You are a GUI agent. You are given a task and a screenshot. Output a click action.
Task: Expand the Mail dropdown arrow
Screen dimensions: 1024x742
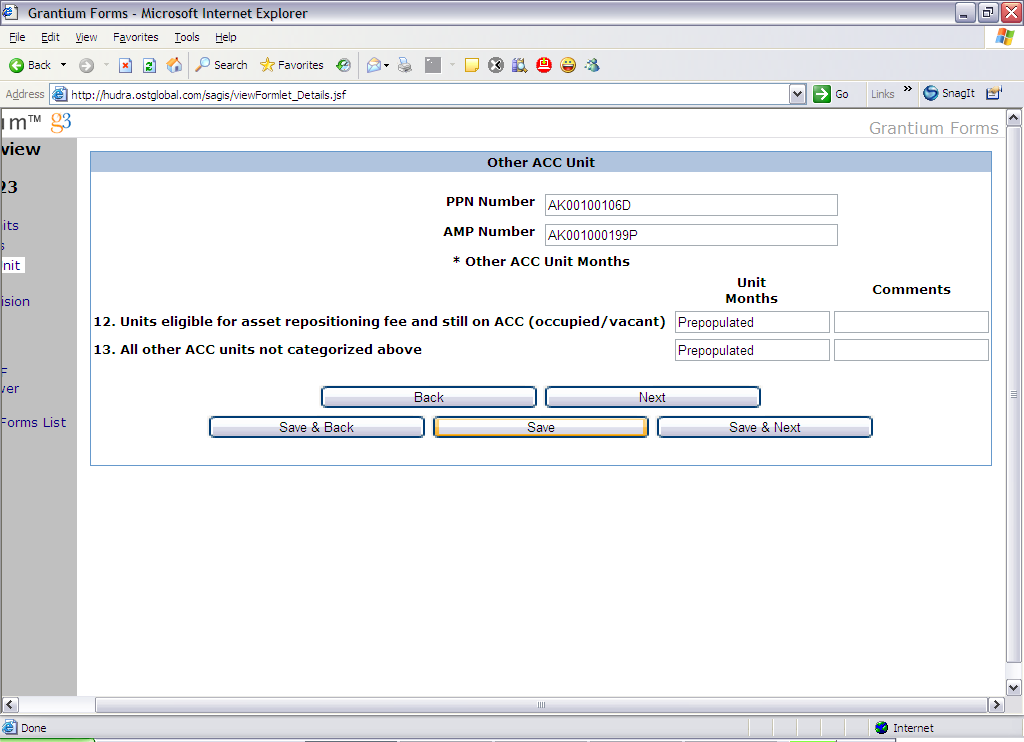pos(387,65)
